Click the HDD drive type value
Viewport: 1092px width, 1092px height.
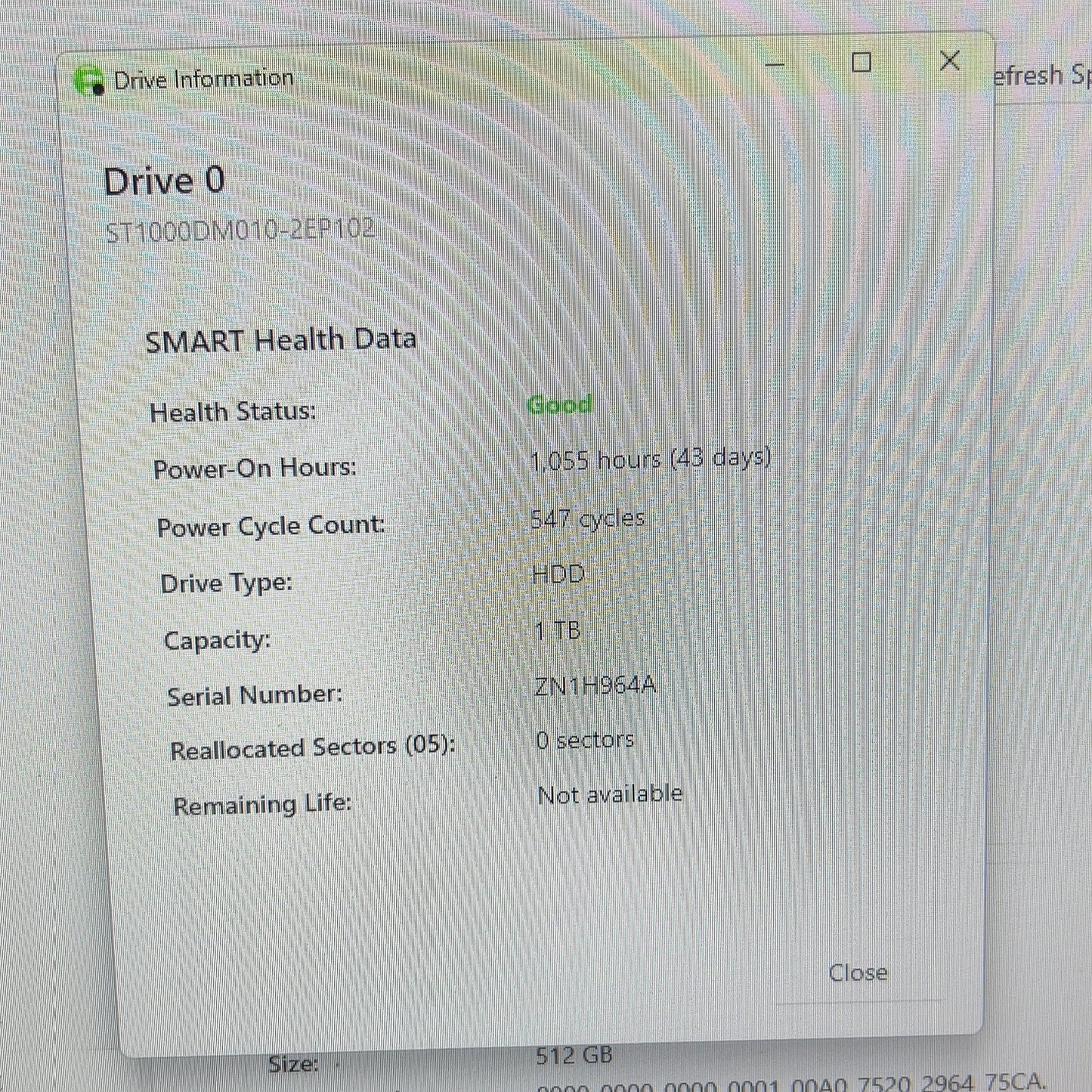point(558,574)
